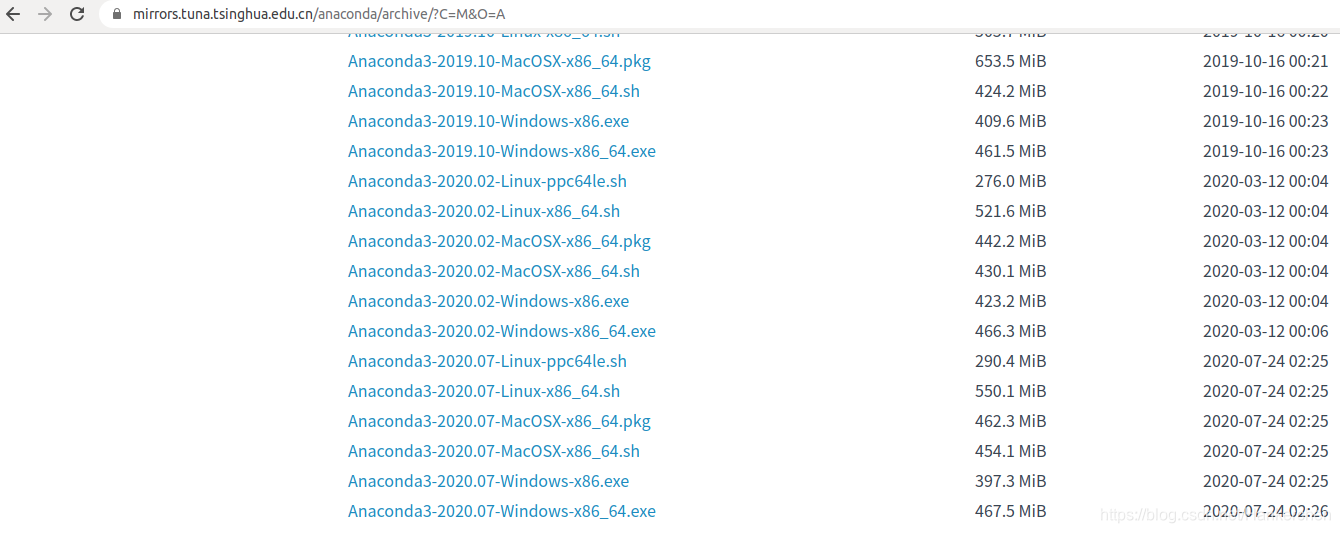1340x533 pixels.
Task: Download Anaconda3-2020.02-Linux-ppc64le.sh
Action: click(487, 181)
